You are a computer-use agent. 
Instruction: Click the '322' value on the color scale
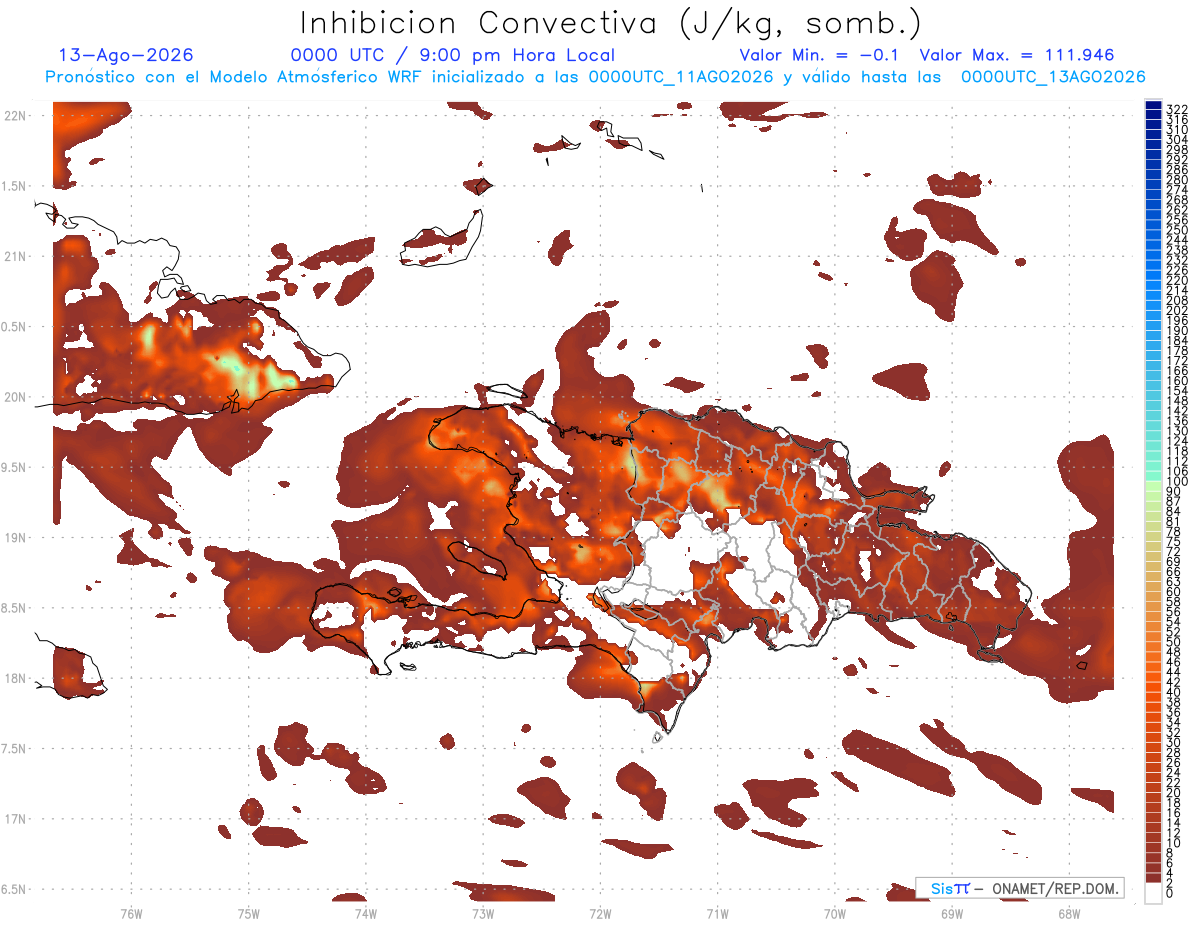pyautogui.click(x=1176, y=108)
